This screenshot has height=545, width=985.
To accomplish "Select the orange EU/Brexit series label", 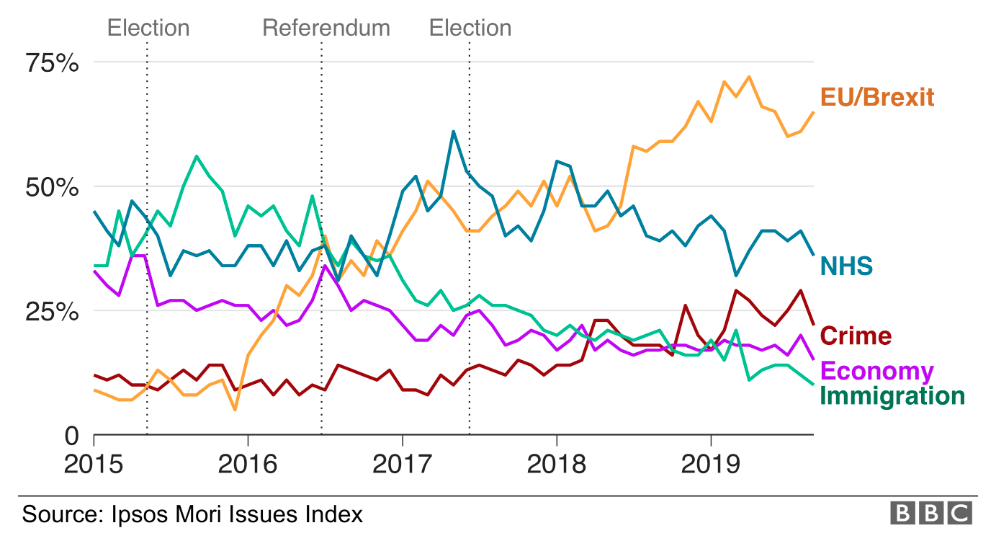I will pos(877,97).
